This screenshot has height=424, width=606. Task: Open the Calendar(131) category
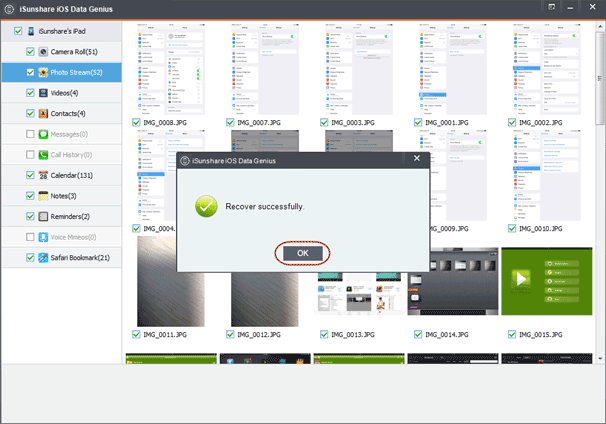pos(61,175)
